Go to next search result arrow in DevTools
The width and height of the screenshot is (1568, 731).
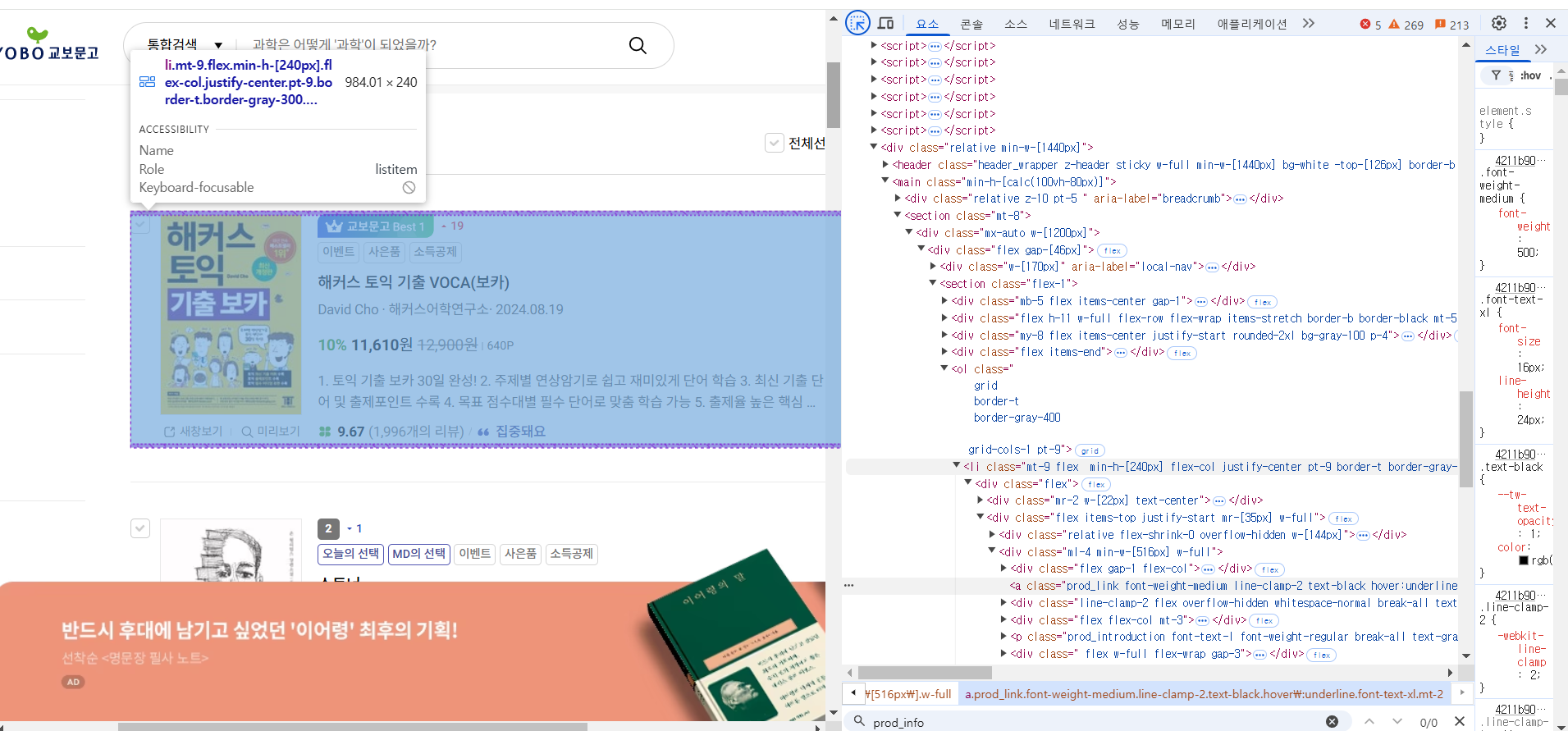[1397, 721]
